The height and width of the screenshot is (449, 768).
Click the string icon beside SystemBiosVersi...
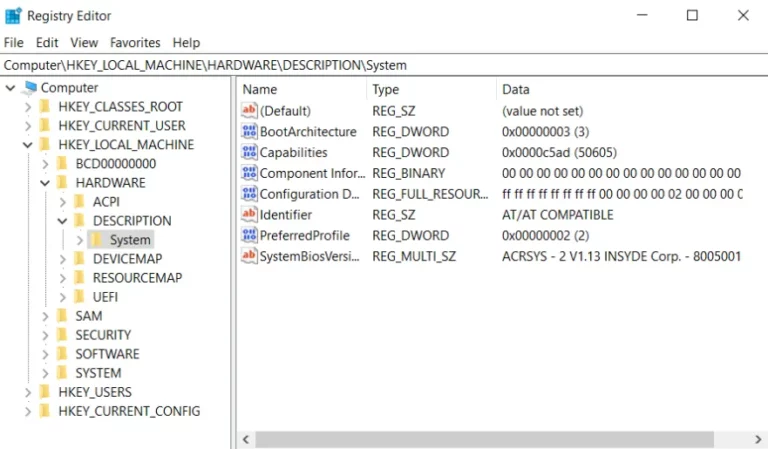point(249,256)
